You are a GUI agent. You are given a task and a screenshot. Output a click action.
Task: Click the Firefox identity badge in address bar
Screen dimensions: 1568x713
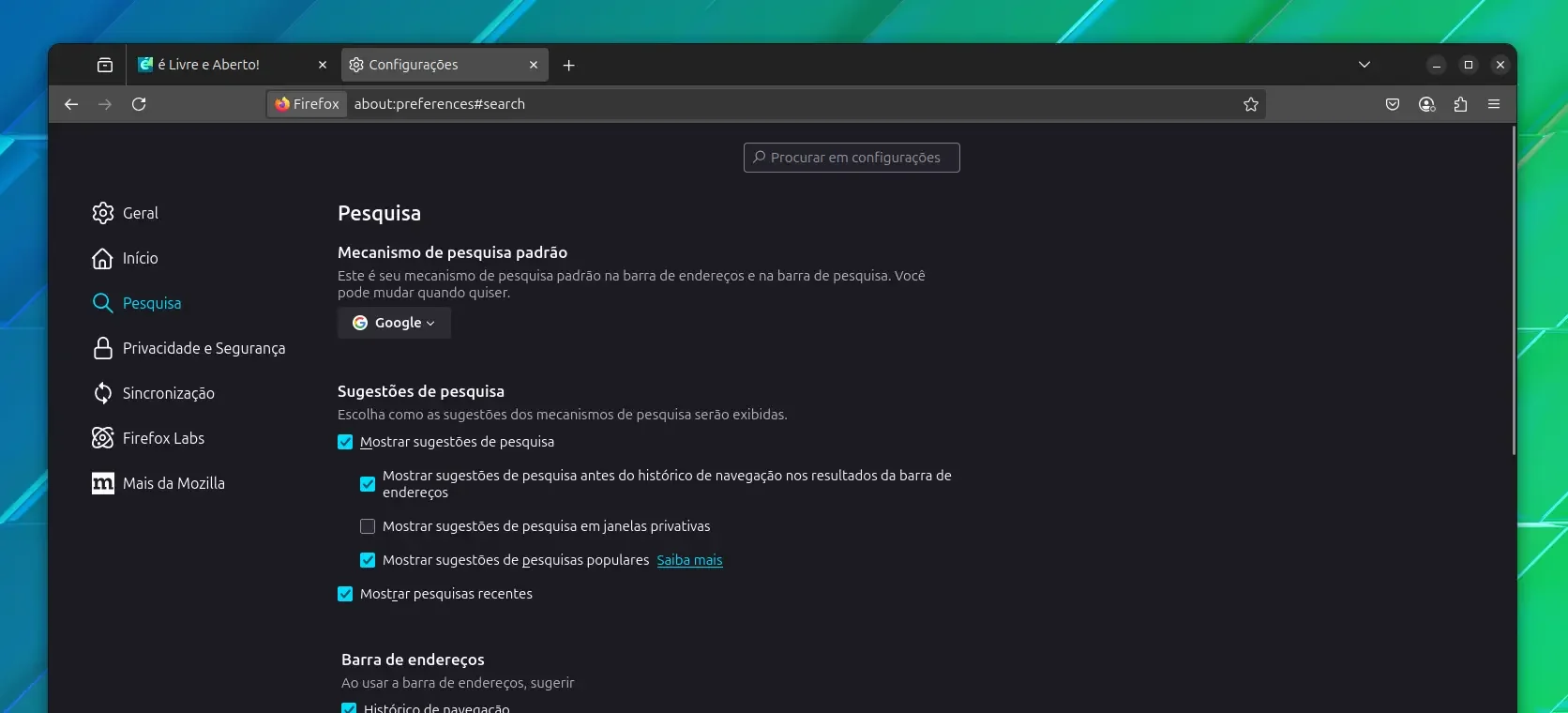pyautogui.click(x=308, y=104)
